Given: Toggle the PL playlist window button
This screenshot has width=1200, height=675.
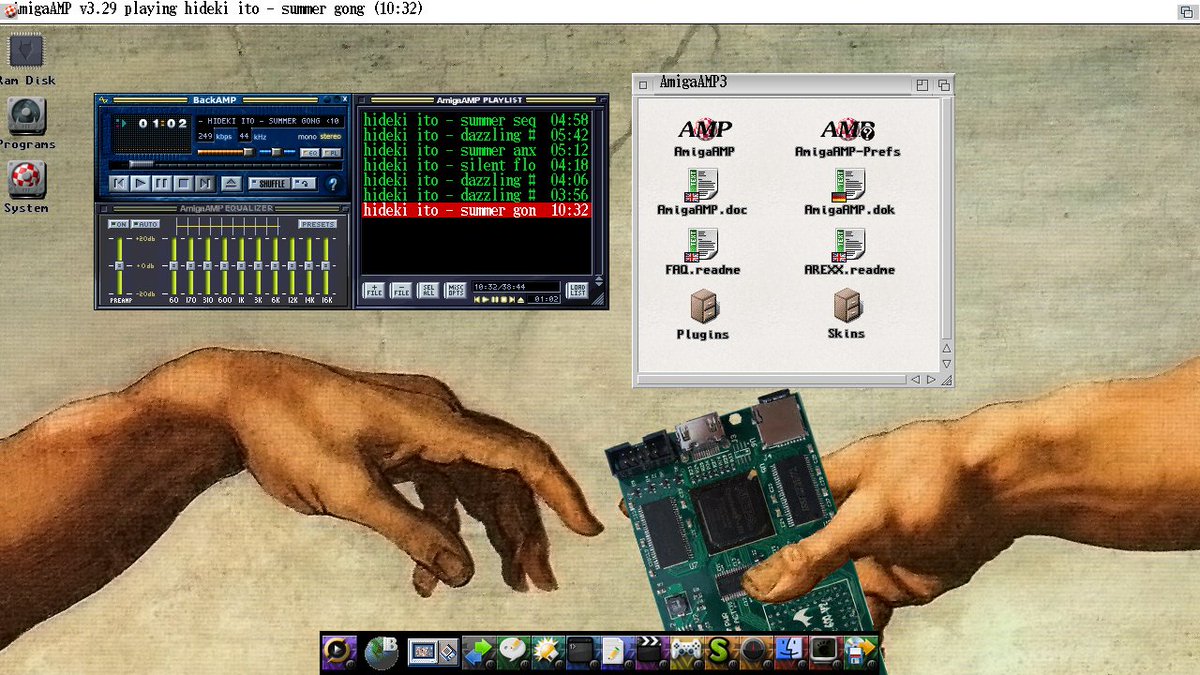Looking at the screenshot, I should tap(331, 153).
